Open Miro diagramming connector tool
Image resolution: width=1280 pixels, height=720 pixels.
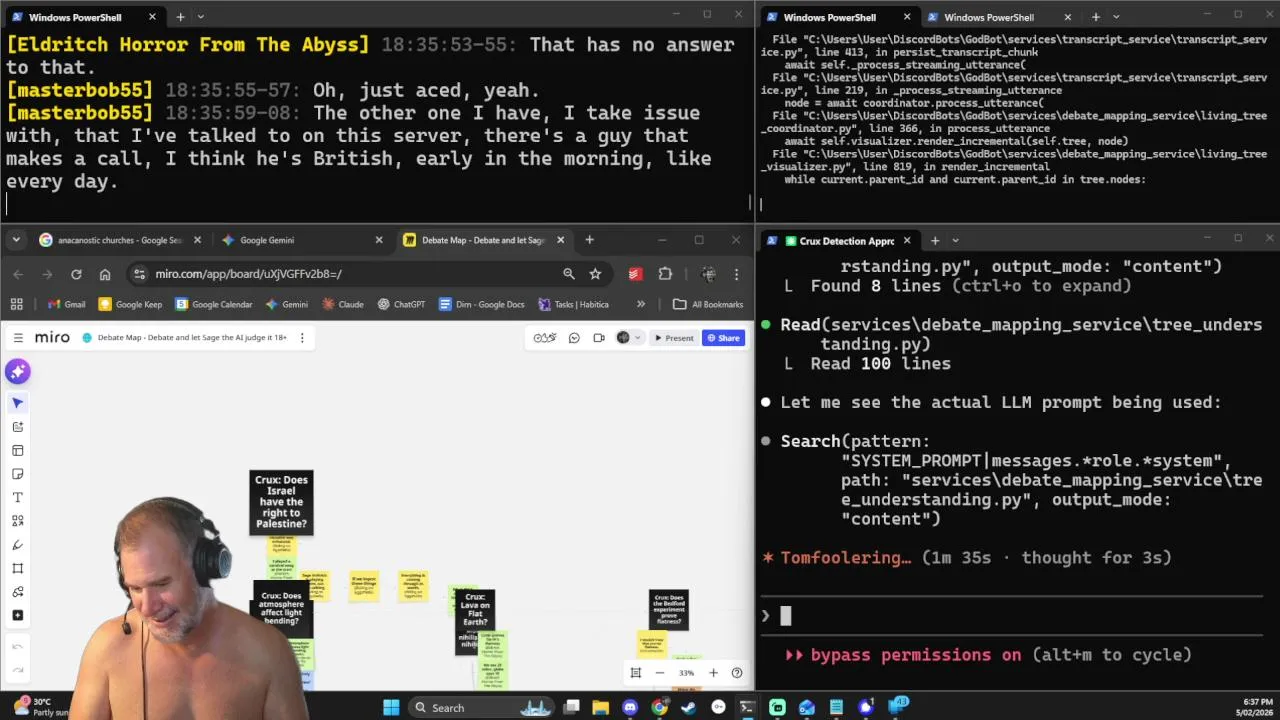17,592
